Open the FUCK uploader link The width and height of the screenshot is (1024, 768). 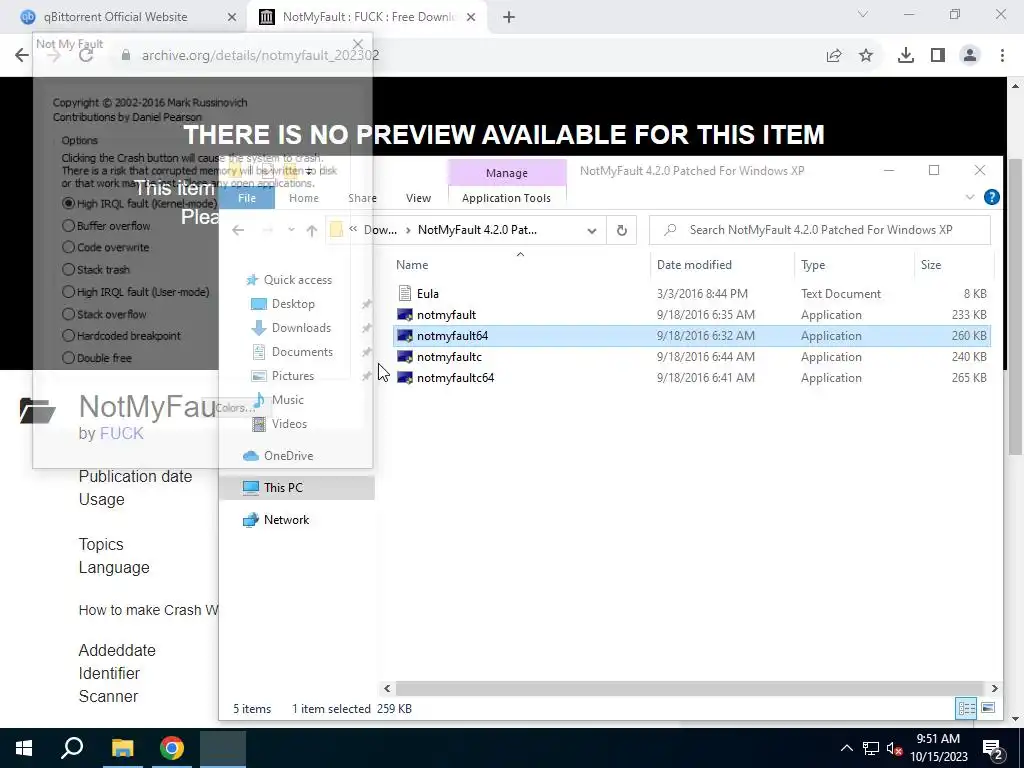(x=121, y=434)
